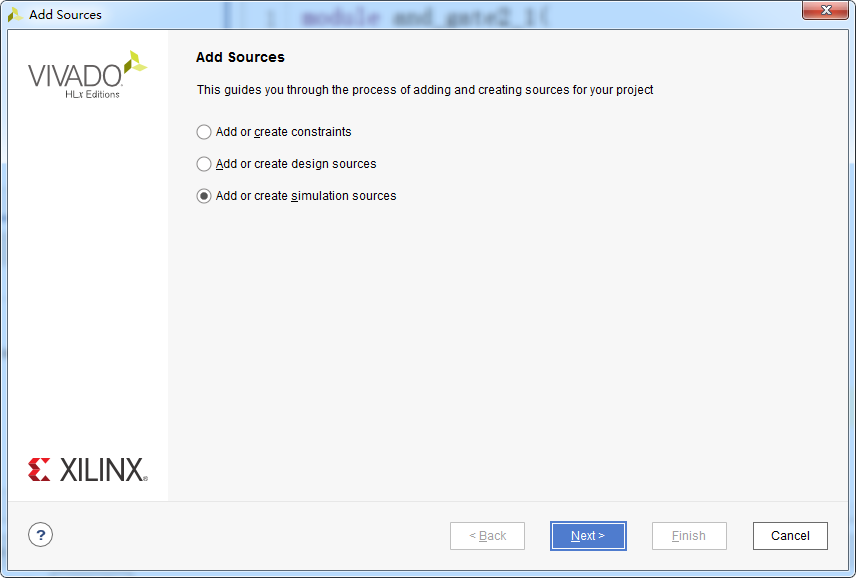Select the simulation sources radio button circle

(x=204, y=196)
